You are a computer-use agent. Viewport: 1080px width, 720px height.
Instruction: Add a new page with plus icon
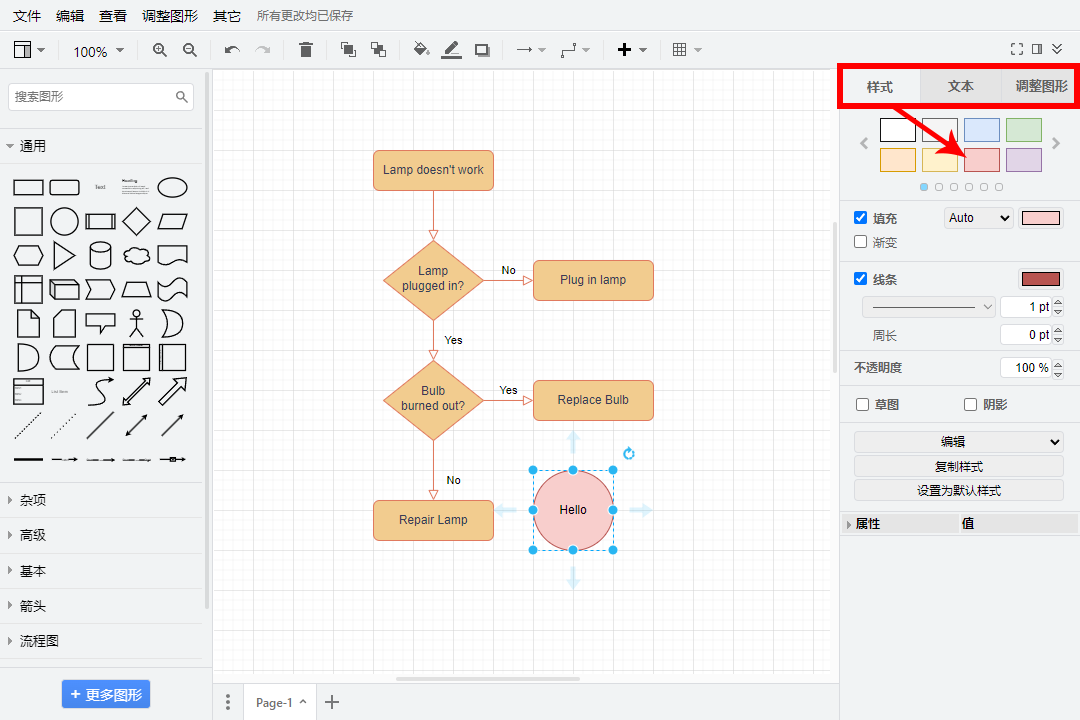coord(332,702)
